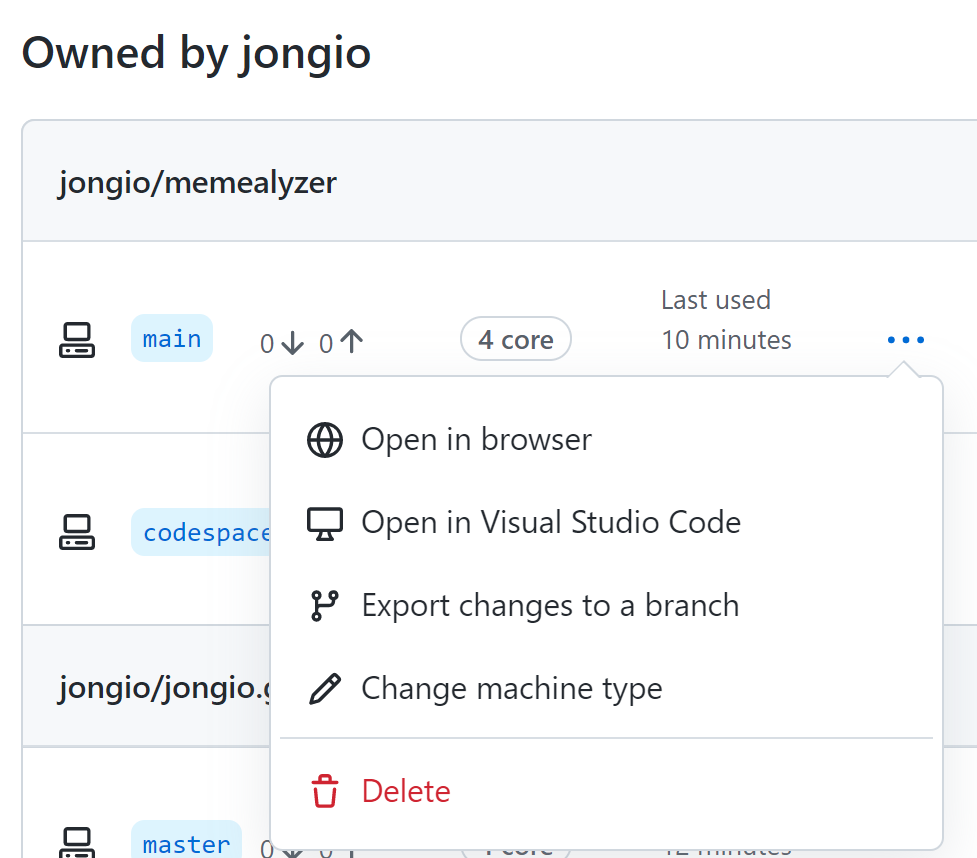Click the codespace computer icon next to master
977x858 pixels.
77,844
